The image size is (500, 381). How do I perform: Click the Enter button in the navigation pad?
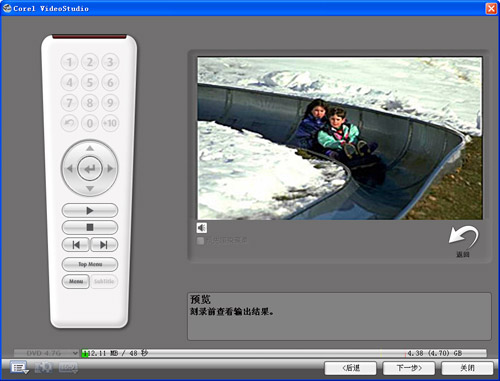(90, 169)
